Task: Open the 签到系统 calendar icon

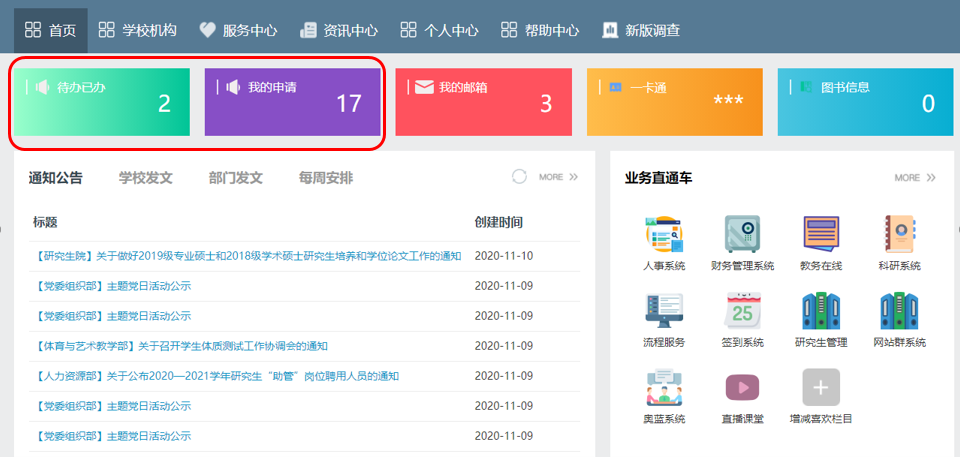Action: coord(743,311)
